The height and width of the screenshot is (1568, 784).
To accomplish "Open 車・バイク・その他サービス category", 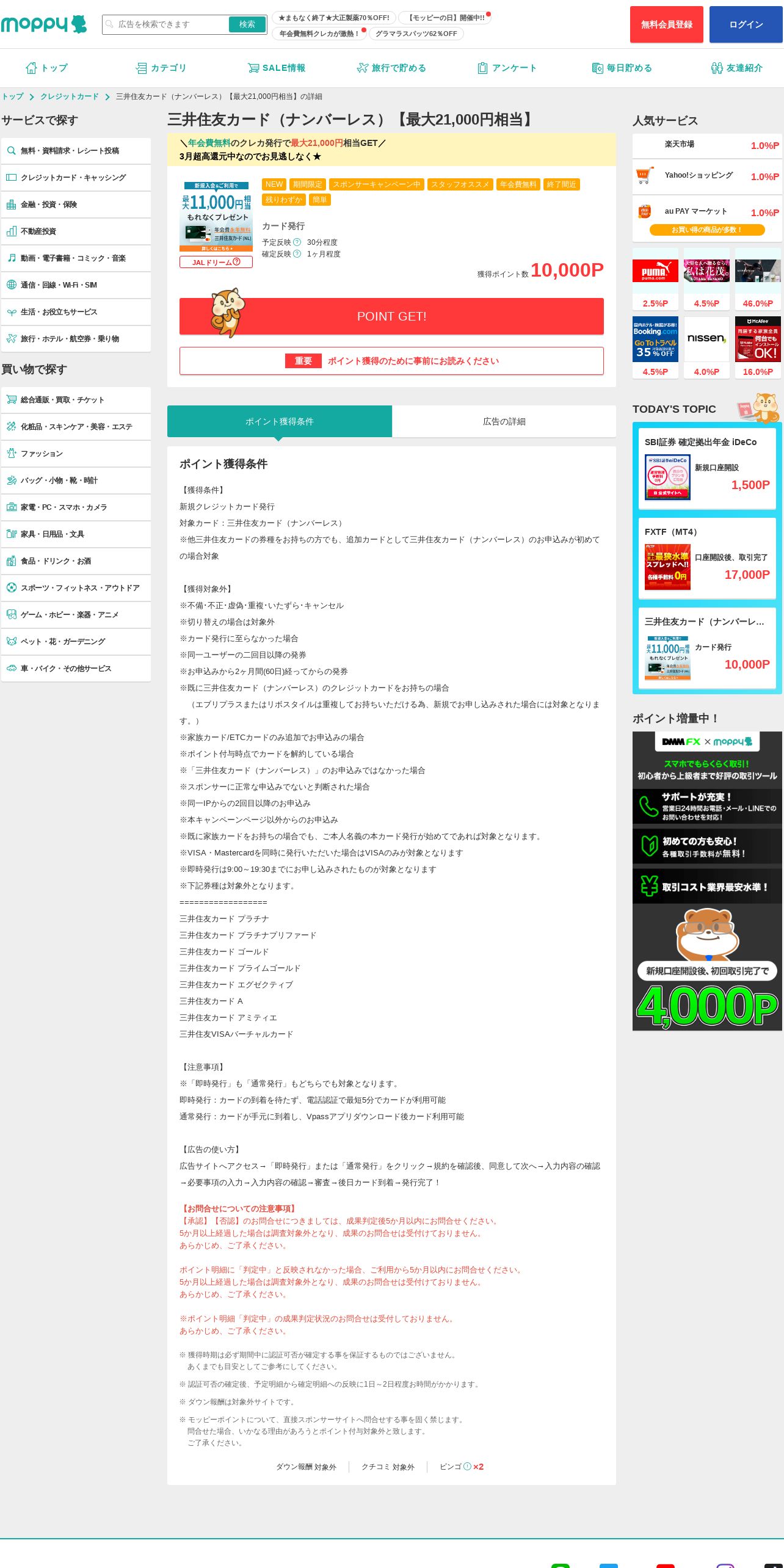I will [76, 669].
